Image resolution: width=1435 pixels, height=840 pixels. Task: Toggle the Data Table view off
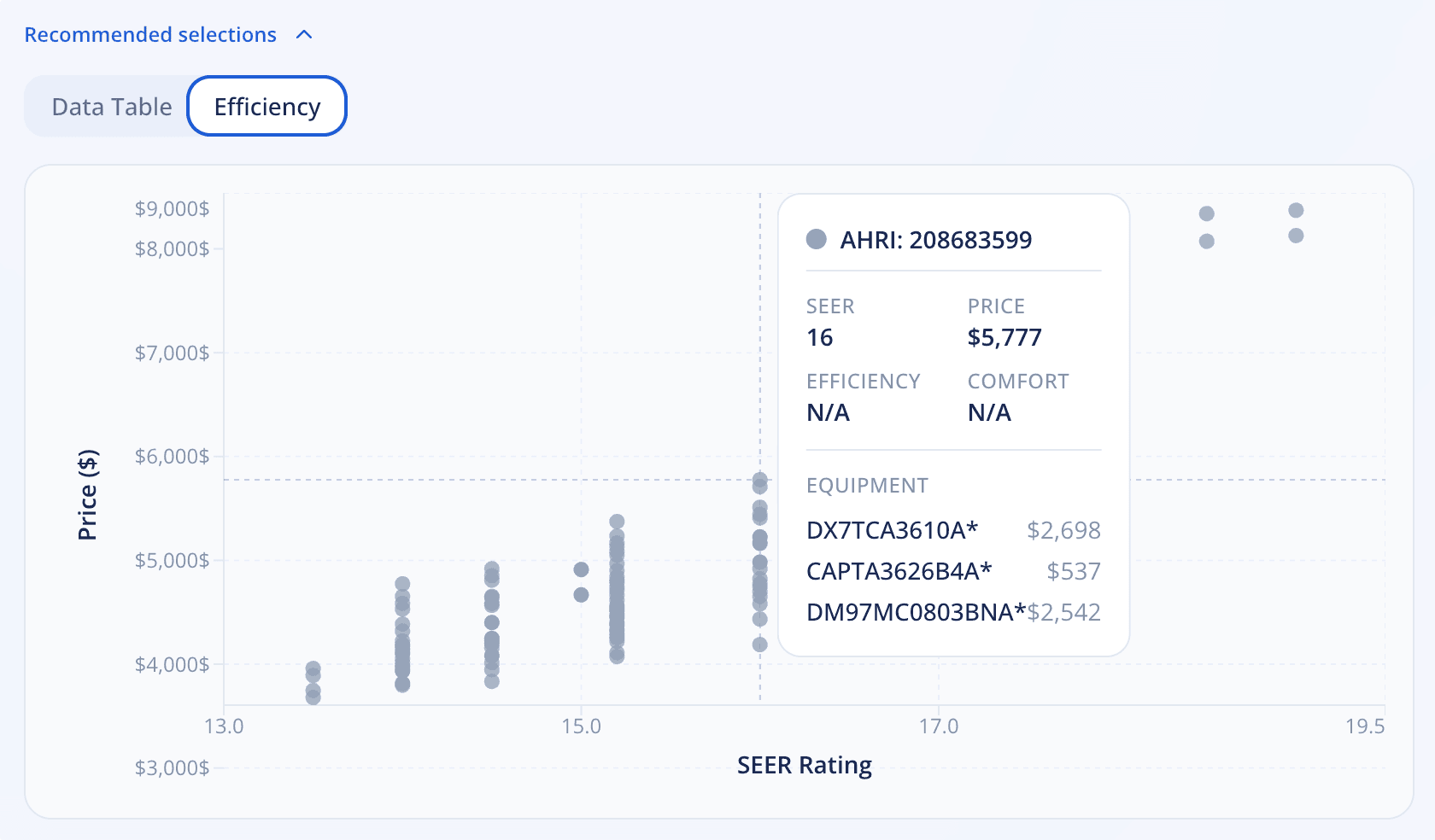point(112,106)
